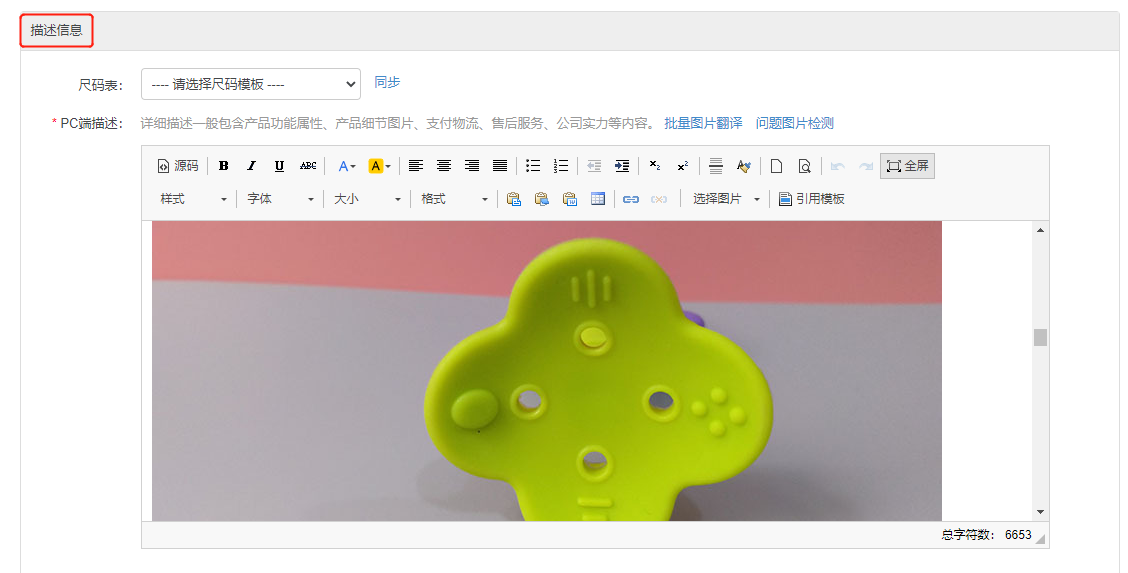Increase the indent
Image resolution: width=1128 pixels, height=573 pixels.
(622, 166)
